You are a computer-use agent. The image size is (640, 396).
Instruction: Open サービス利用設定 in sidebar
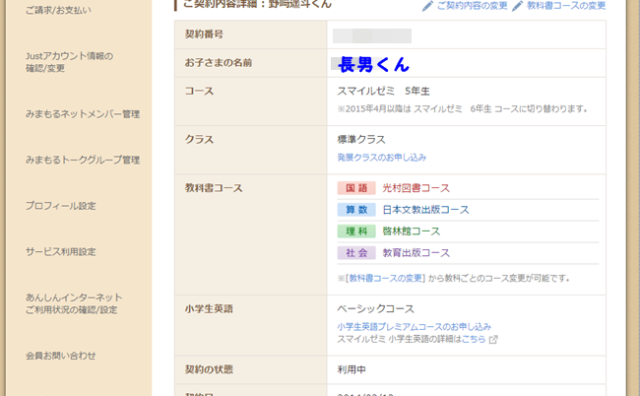click(61, 251)
